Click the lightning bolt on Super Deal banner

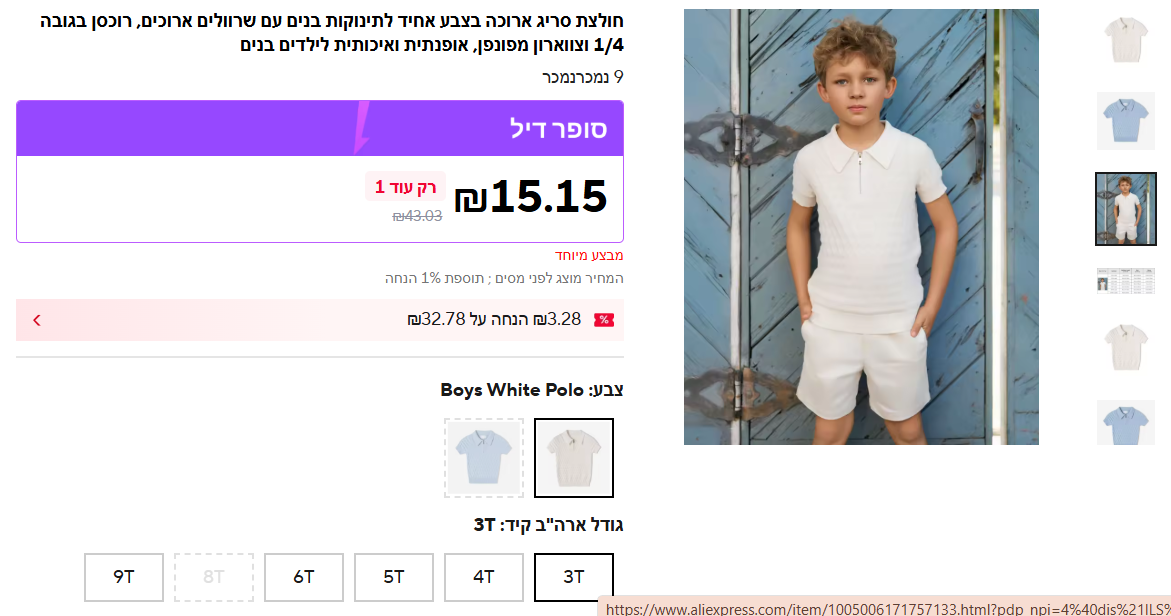[360, 128]
